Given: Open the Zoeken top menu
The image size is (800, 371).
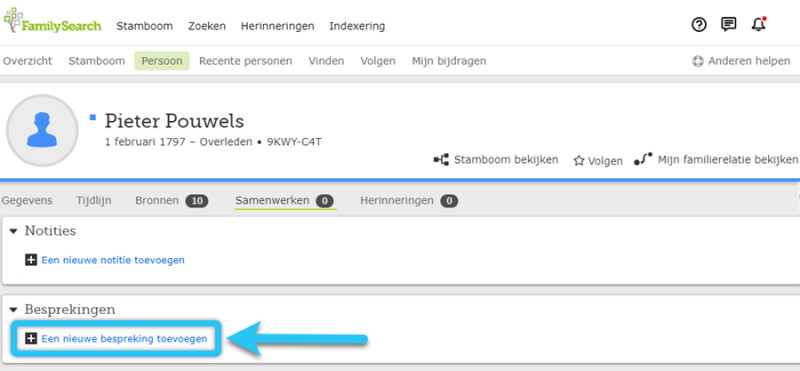Looking at the screenshot, I should pos(207,26).
